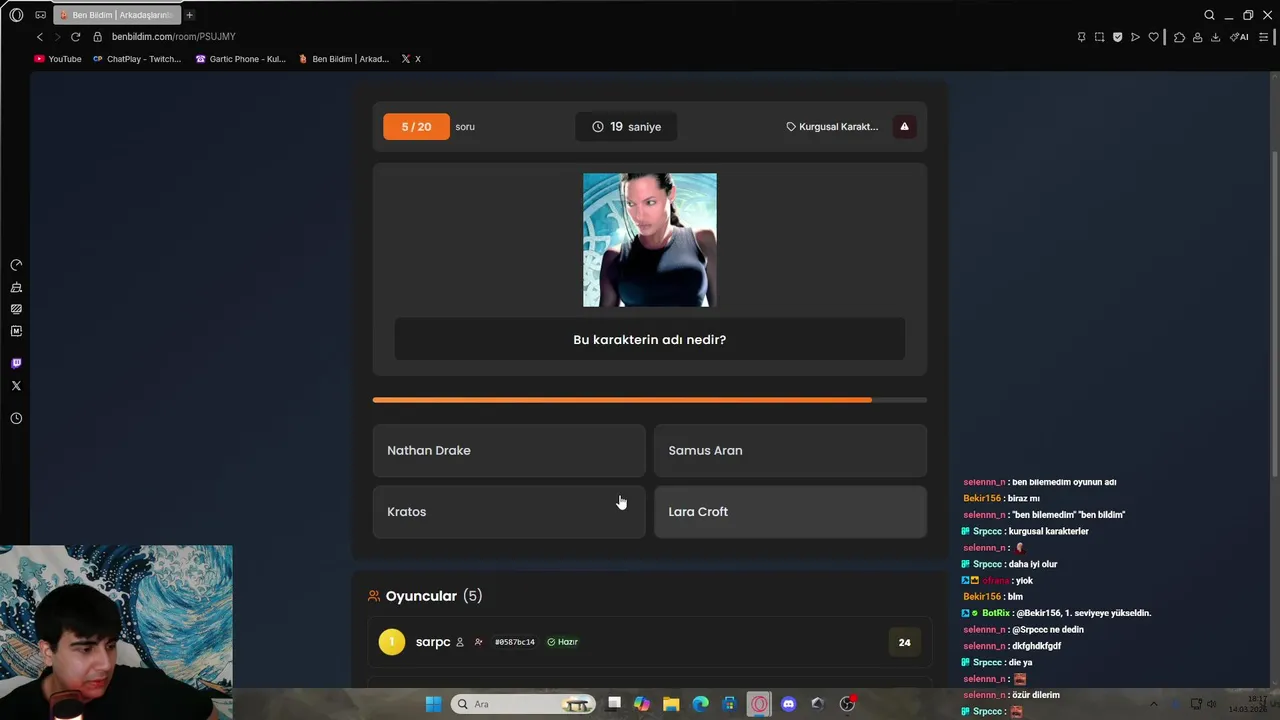Take a snapshot with the capture icon
Screen dimensions: 1280x720
tap(1099, 37)
